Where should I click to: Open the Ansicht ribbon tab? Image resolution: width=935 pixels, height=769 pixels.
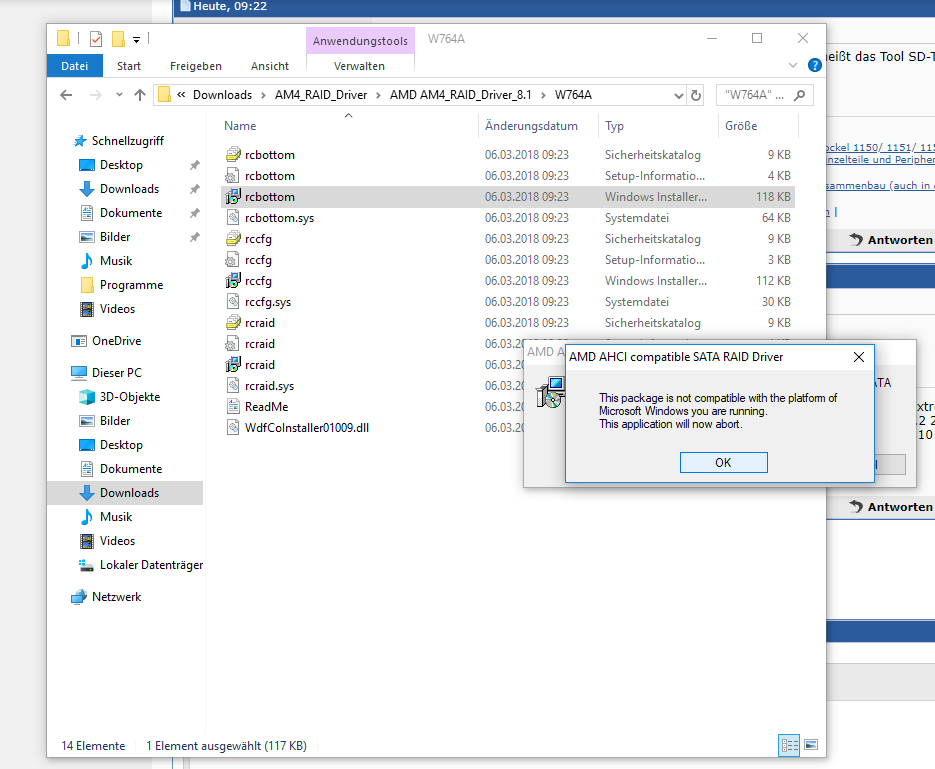[x=270, y=66]
